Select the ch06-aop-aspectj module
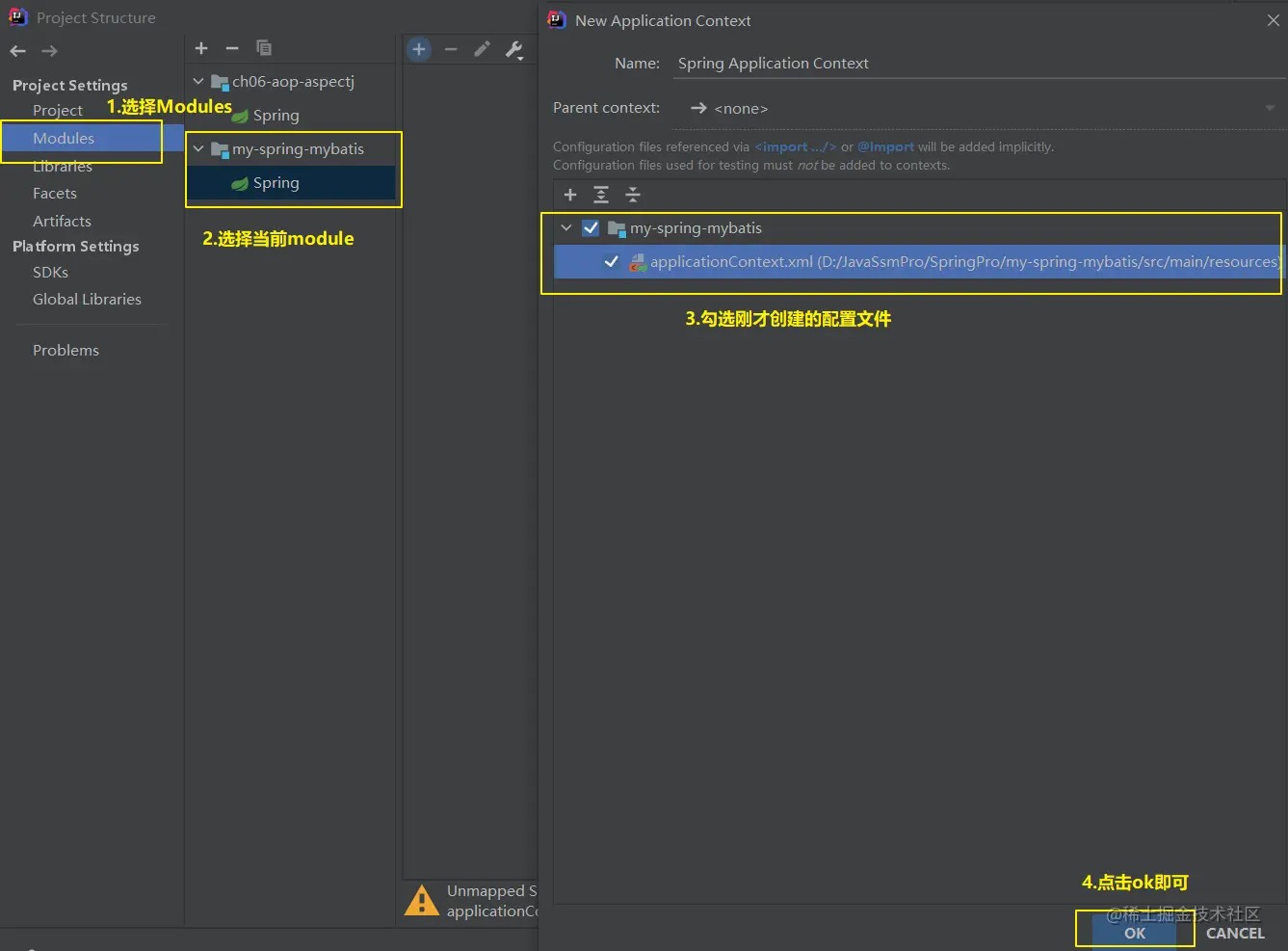This screenshot has width=1288, height=951. (293, 82)
